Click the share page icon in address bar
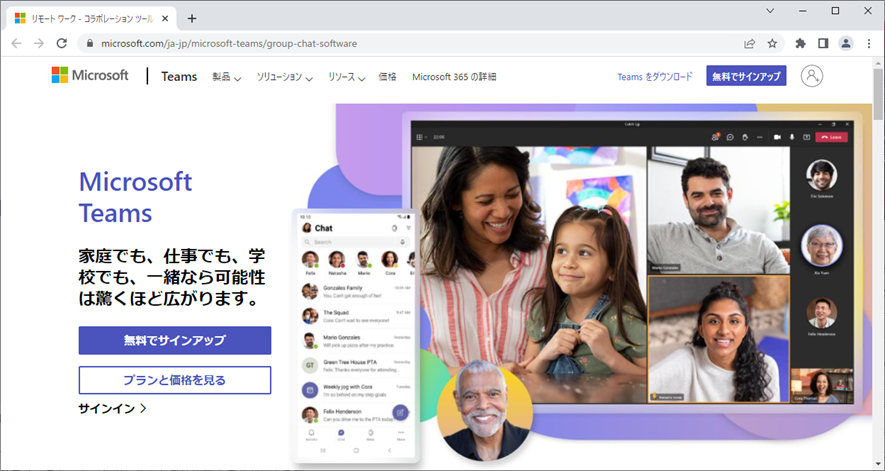885x471 pixels. [x=750, y=43]
